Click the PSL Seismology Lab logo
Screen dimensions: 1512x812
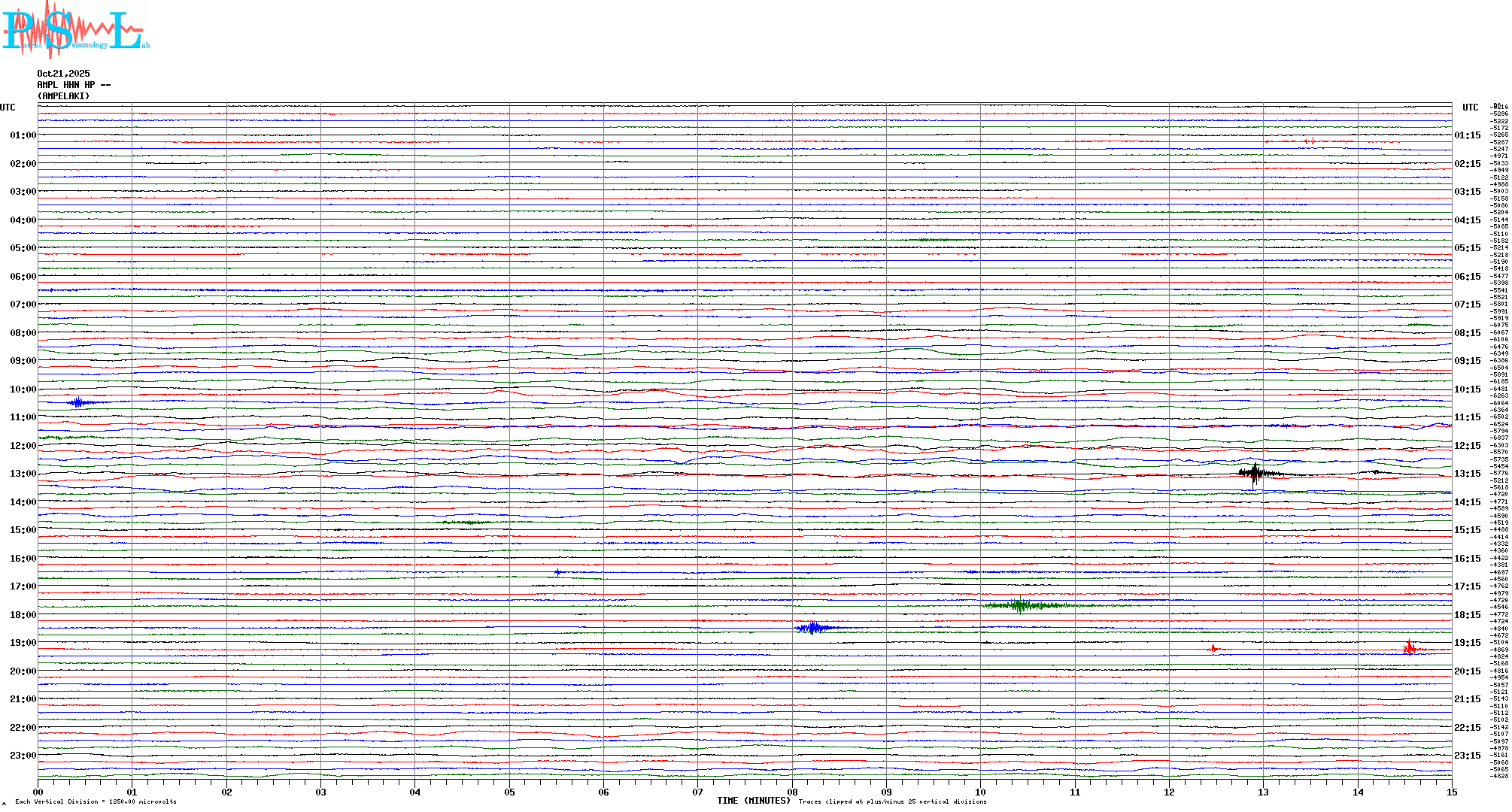click(75, 30)
